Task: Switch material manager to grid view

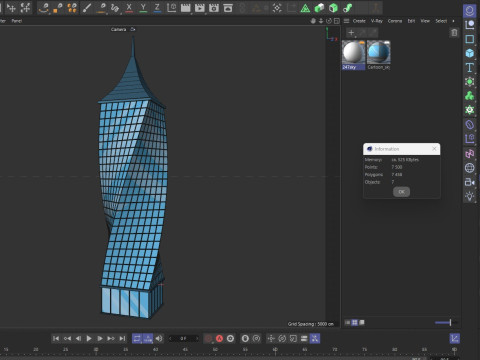Action: pos(355,322)
